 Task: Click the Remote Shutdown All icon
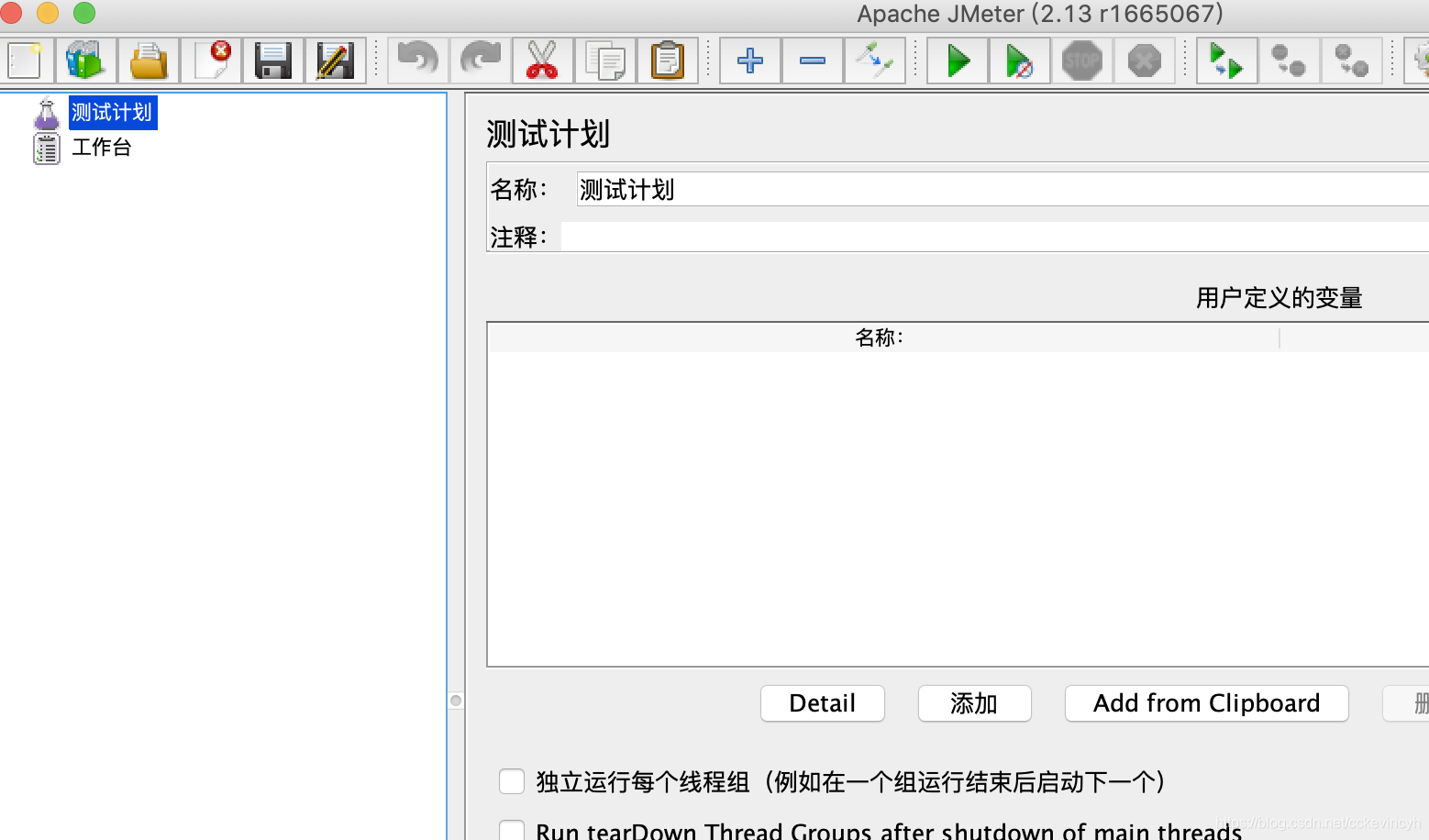pos(1352,61)
